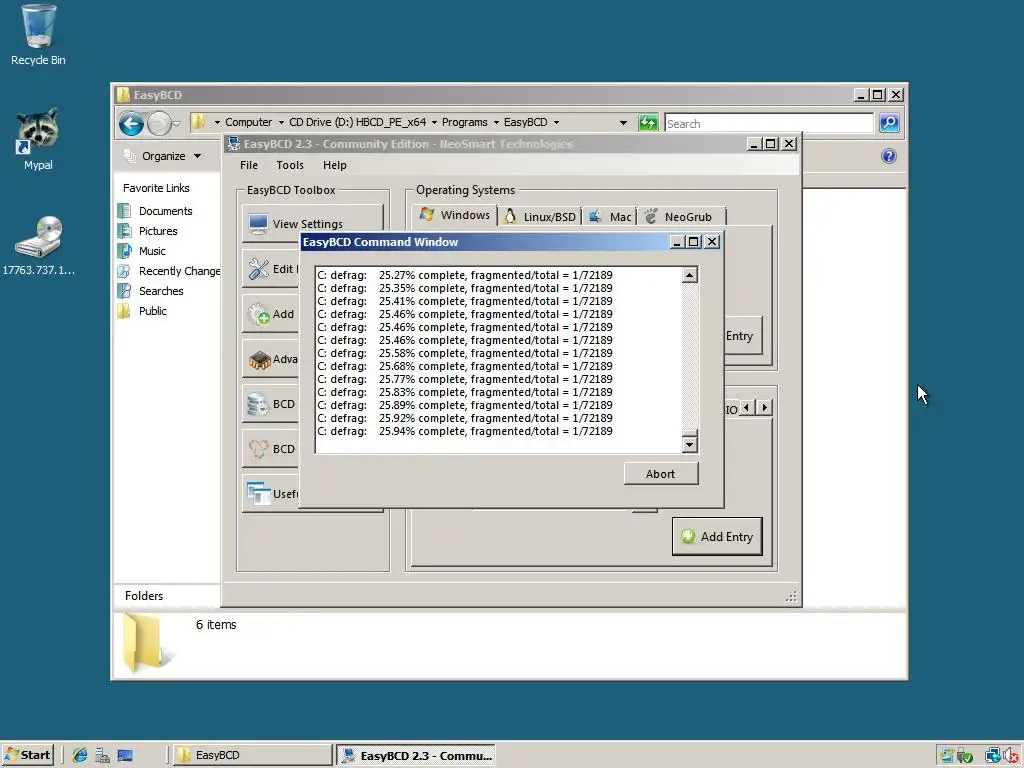
Task: Expand the arrow after HBCD_PE_x64 in the address bar
Action: tap(434, 122)
